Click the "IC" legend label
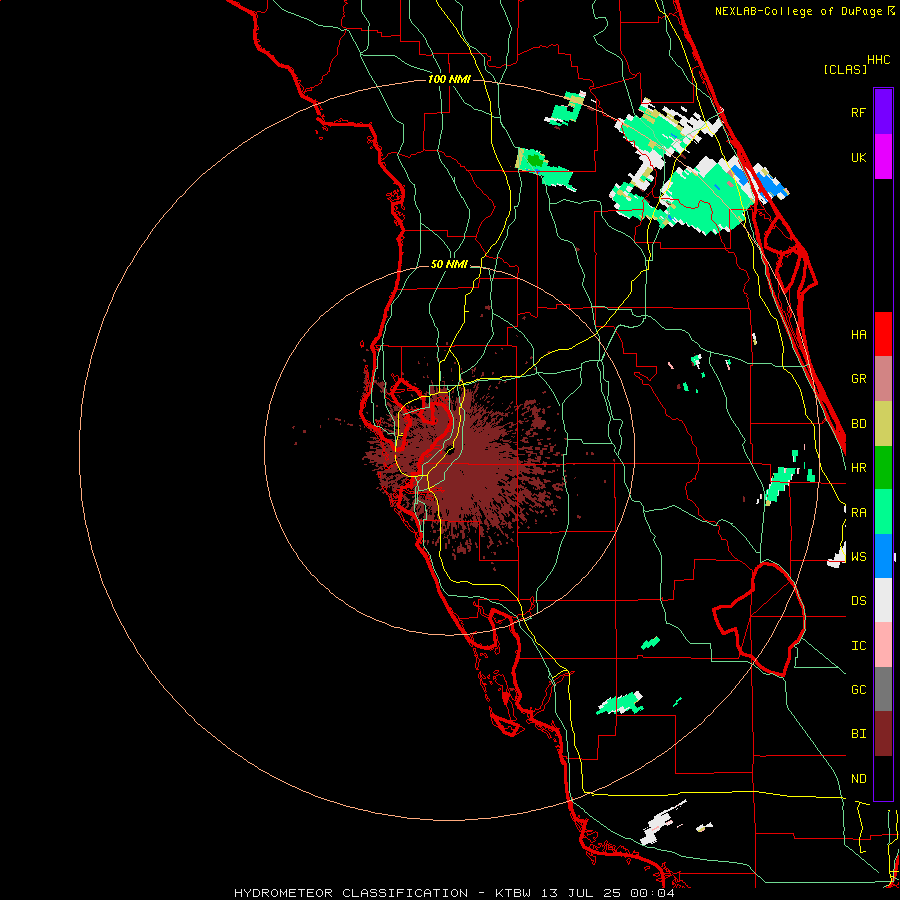The image size is (900, 900). [858, 646]
